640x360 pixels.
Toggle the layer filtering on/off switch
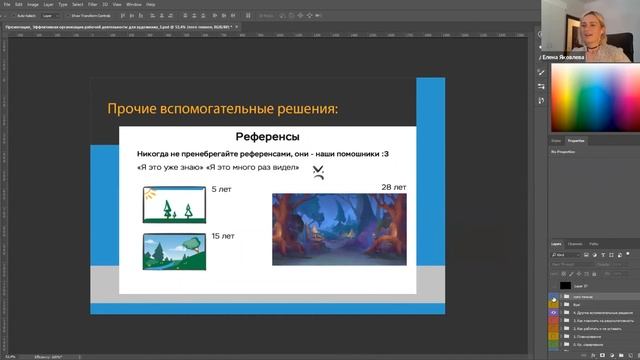click(x=628, y=254)
